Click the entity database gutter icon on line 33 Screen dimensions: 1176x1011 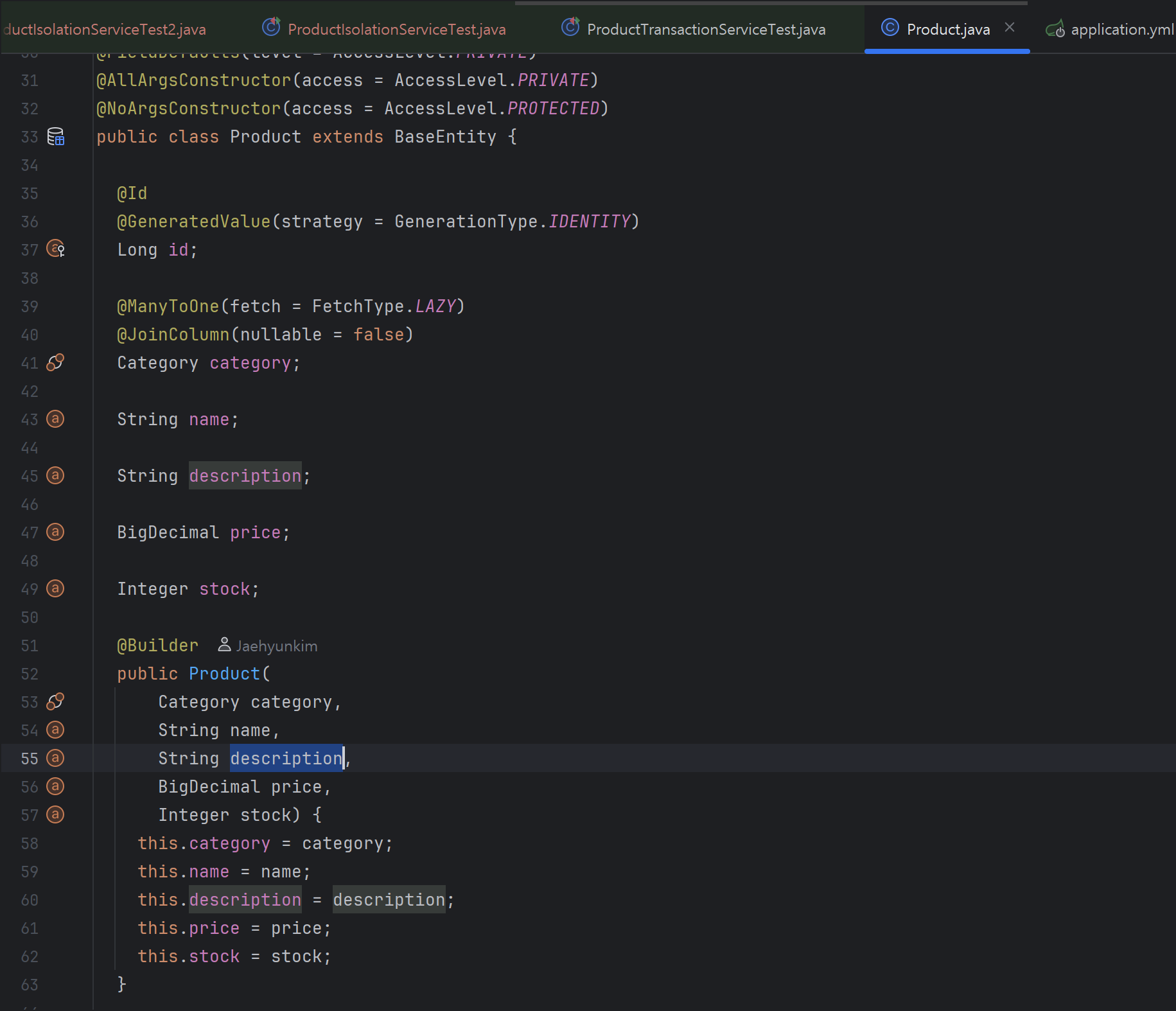(x=56, y=137)
